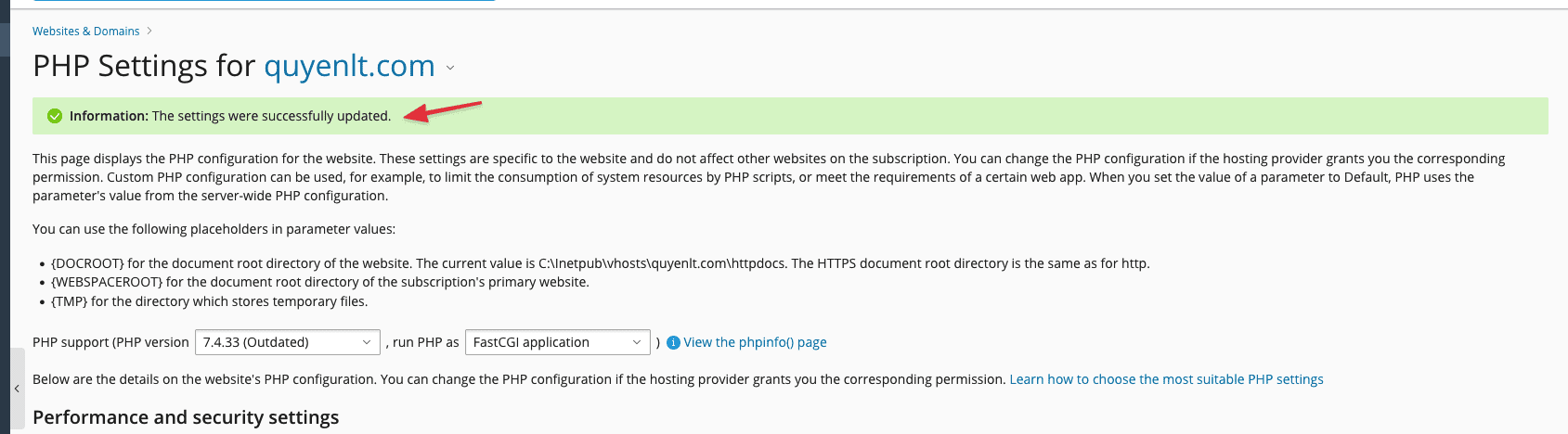Click the {DOCROOT} placeholder bullet line
The height and width of the screenshot is (434, 1568).
(600, 263)
